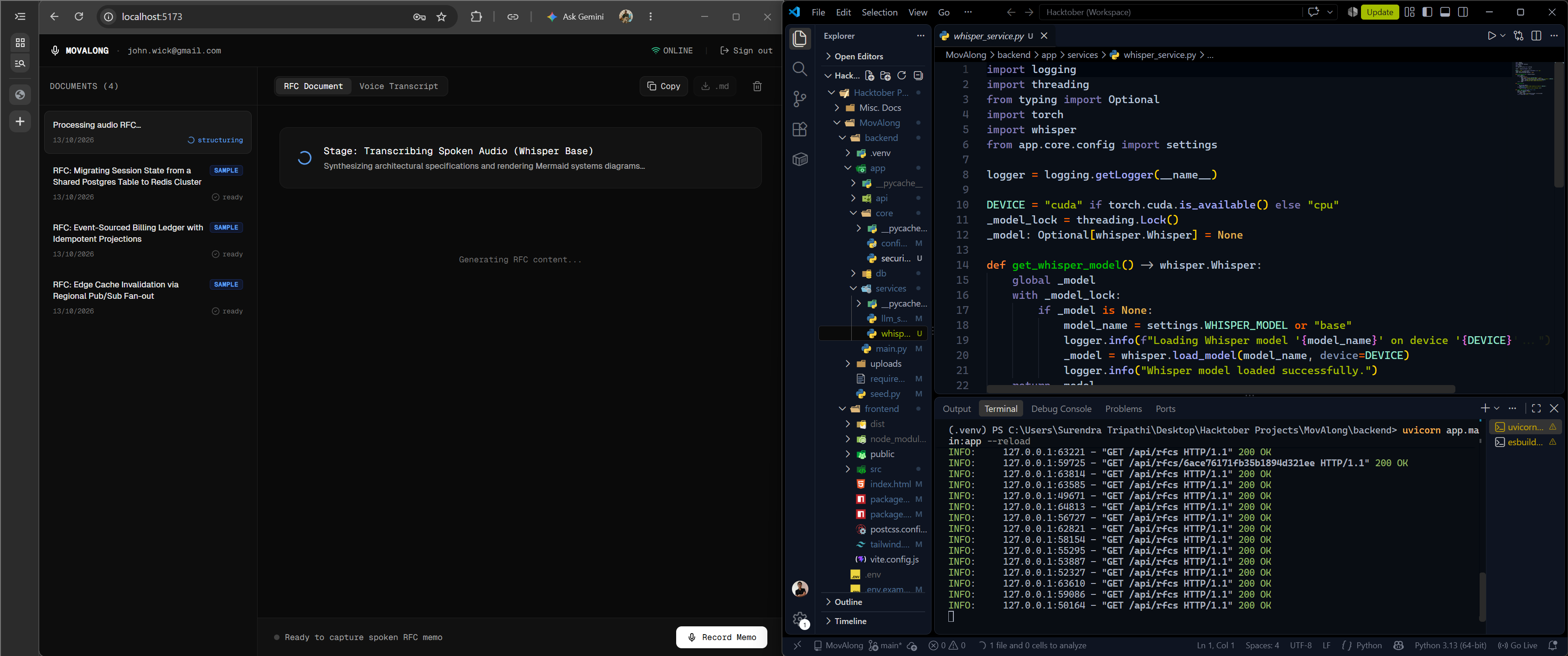Open the Redis Cluster migration RFC document
The width and height of the screenshot is (1568, 656).
(x=147, y=183)
